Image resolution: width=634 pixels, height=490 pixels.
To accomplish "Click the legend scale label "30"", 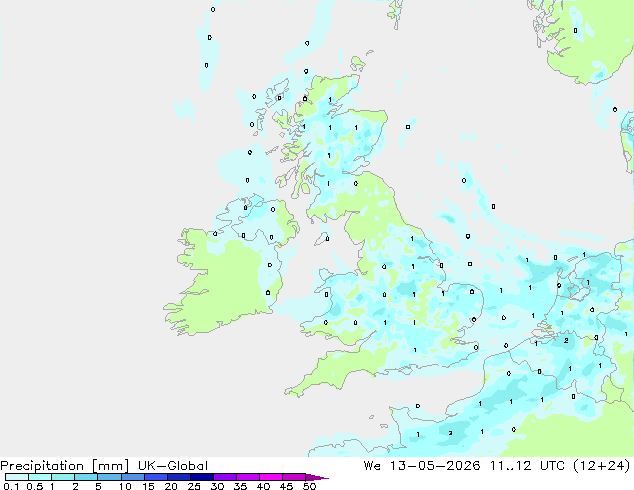I will 217,486.
